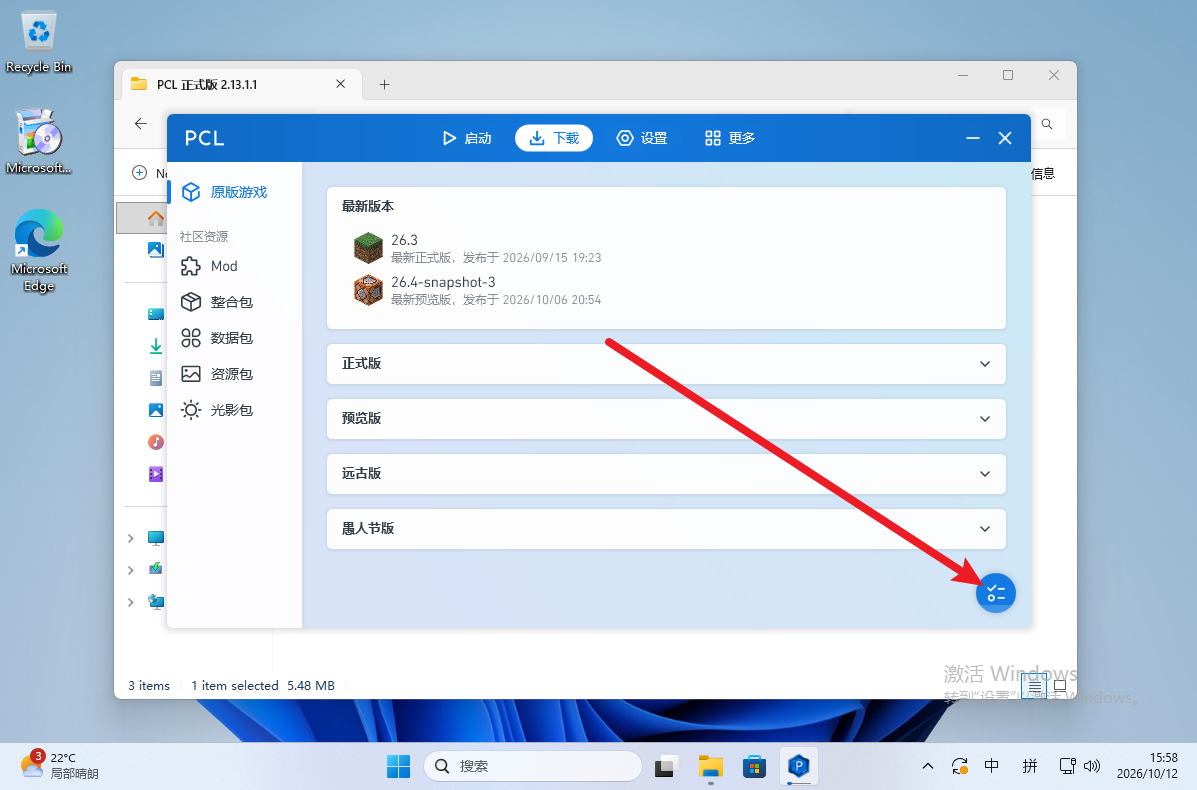Open the Mod section in sidebar
Image resolution: width=1197 pixels, height=790 pixels.
[x=234, y=266]
